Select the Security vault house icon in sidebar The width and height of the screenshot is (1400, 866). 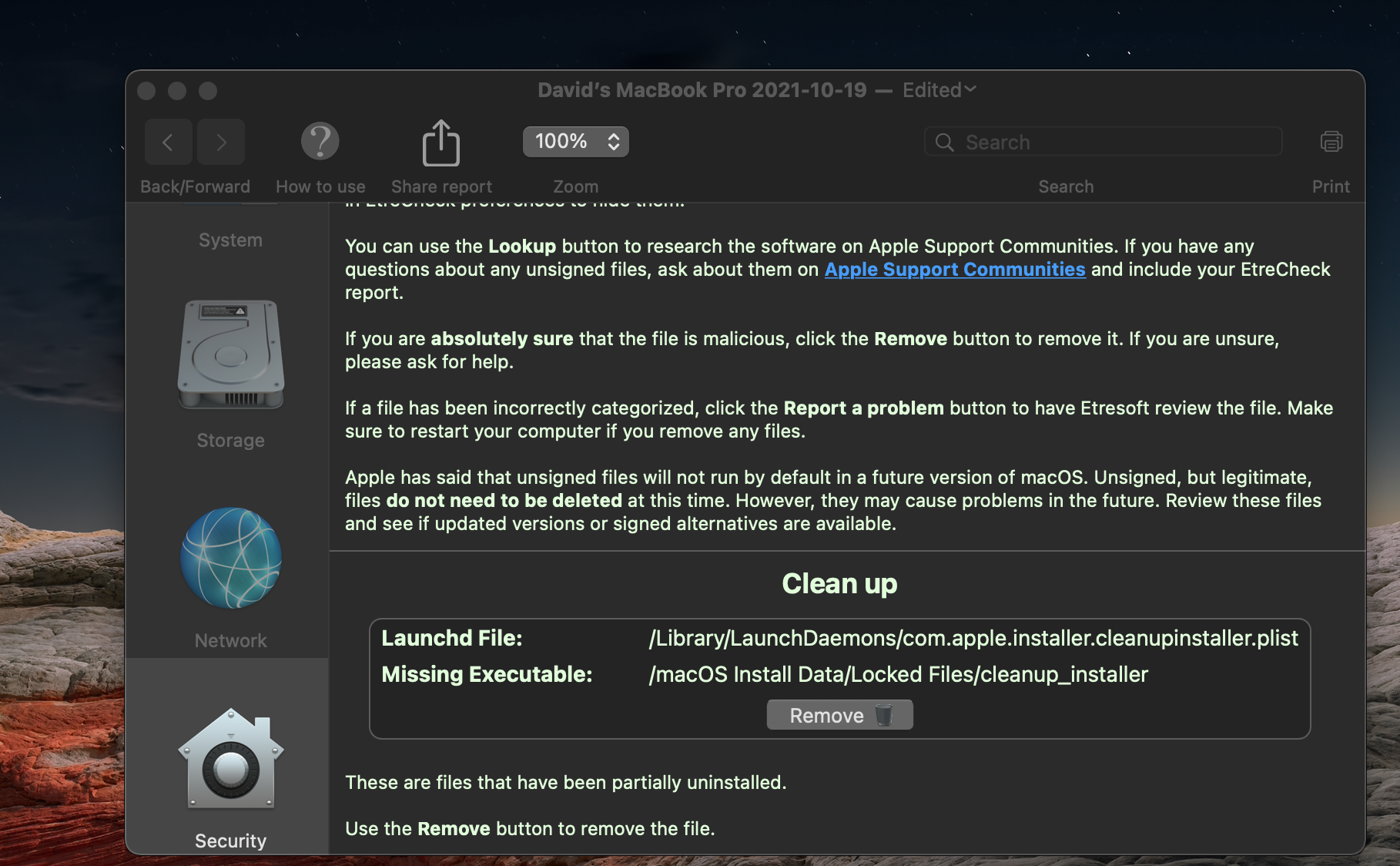(x=231, y=758)
